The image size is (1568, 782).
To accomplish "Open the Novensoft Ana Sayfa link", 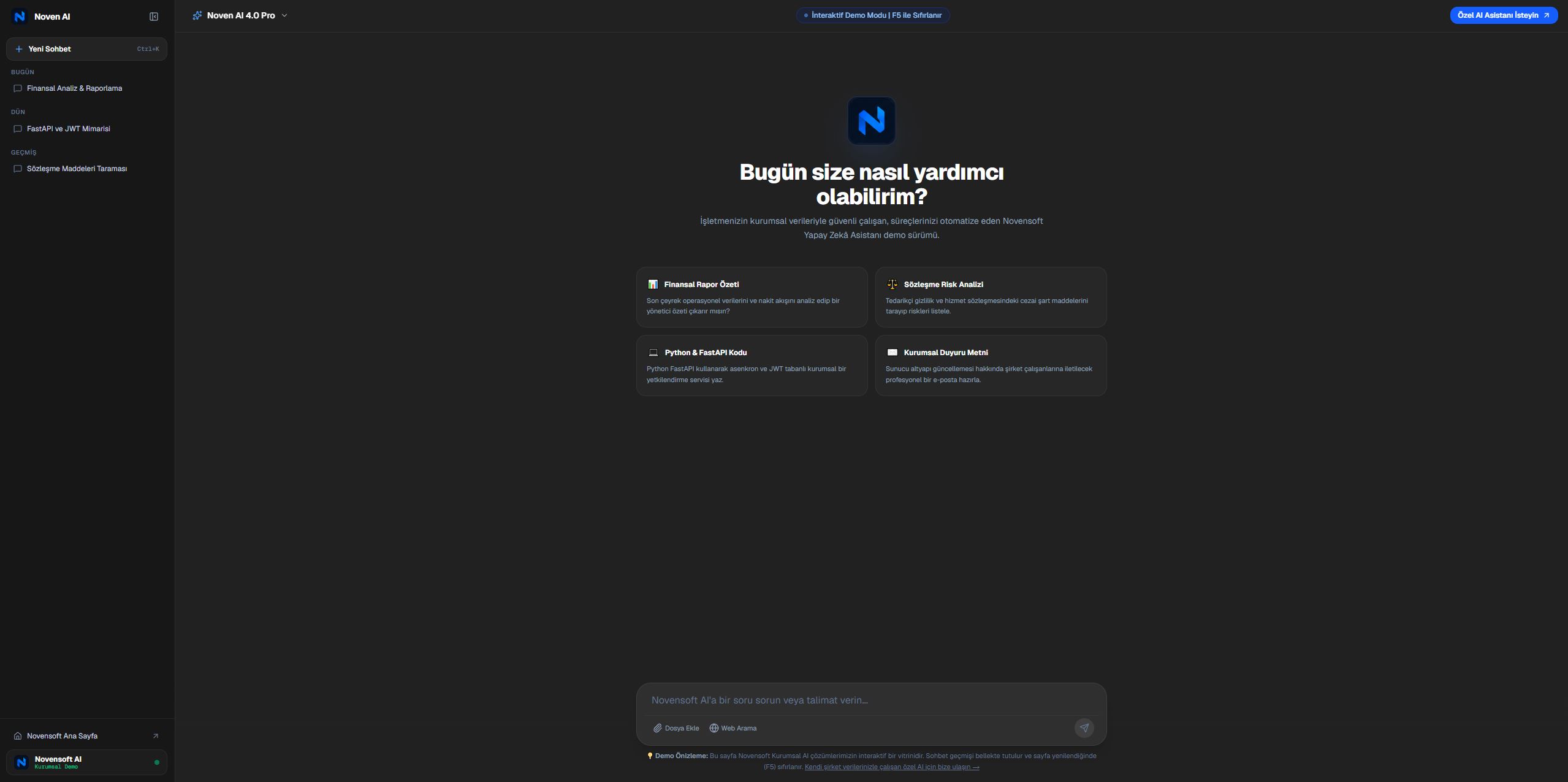I will 86,736.
